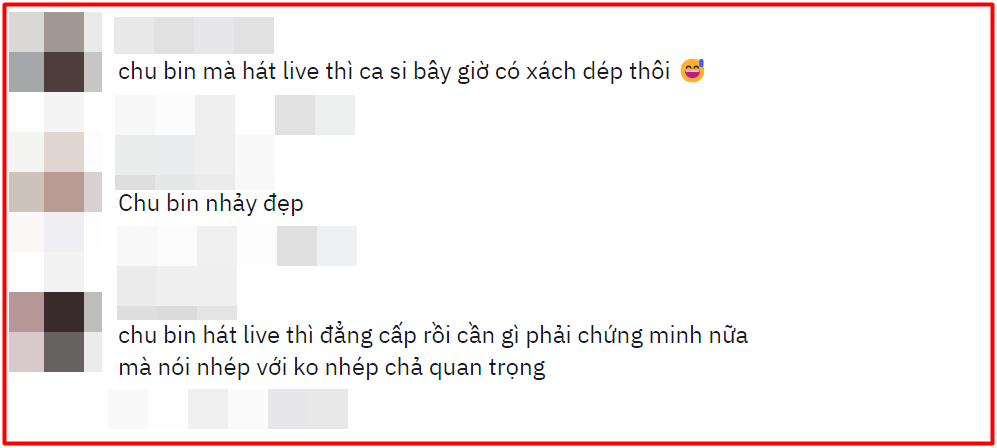Click left blurred action under "xách dép thôi" comment

click(175, 115)
